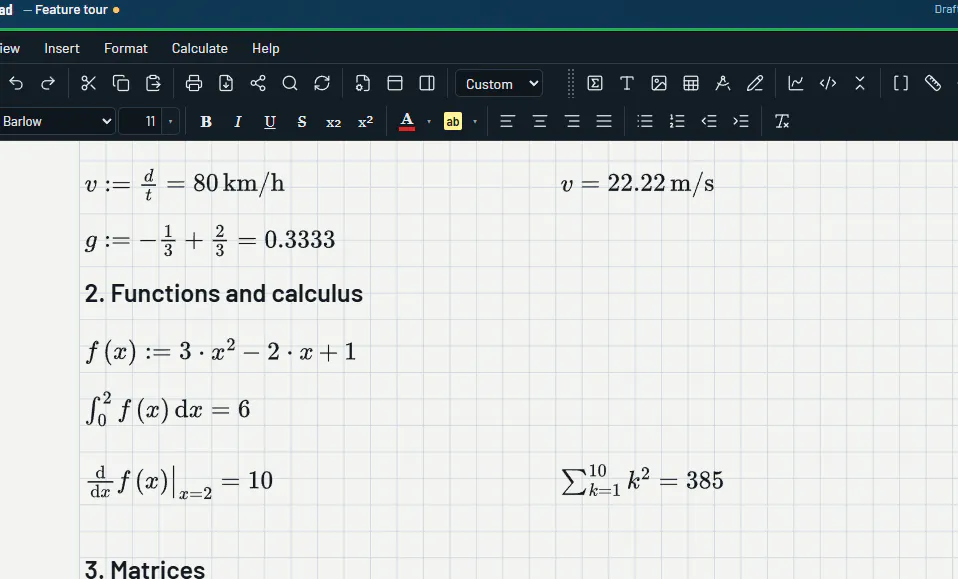Viewport: 958px width, 579px height.
Task: Increase paragraph indent
Action: tap(741, 122)
